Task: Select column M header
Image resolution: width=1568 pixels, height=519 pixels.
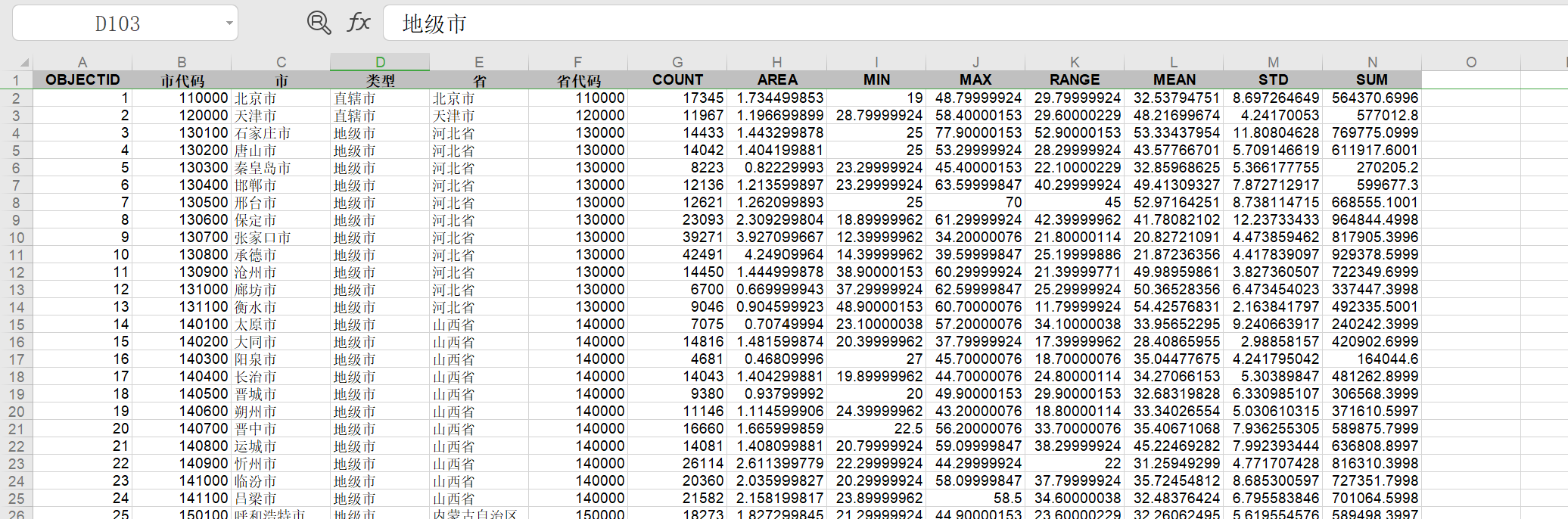Action: (1273, 62)
